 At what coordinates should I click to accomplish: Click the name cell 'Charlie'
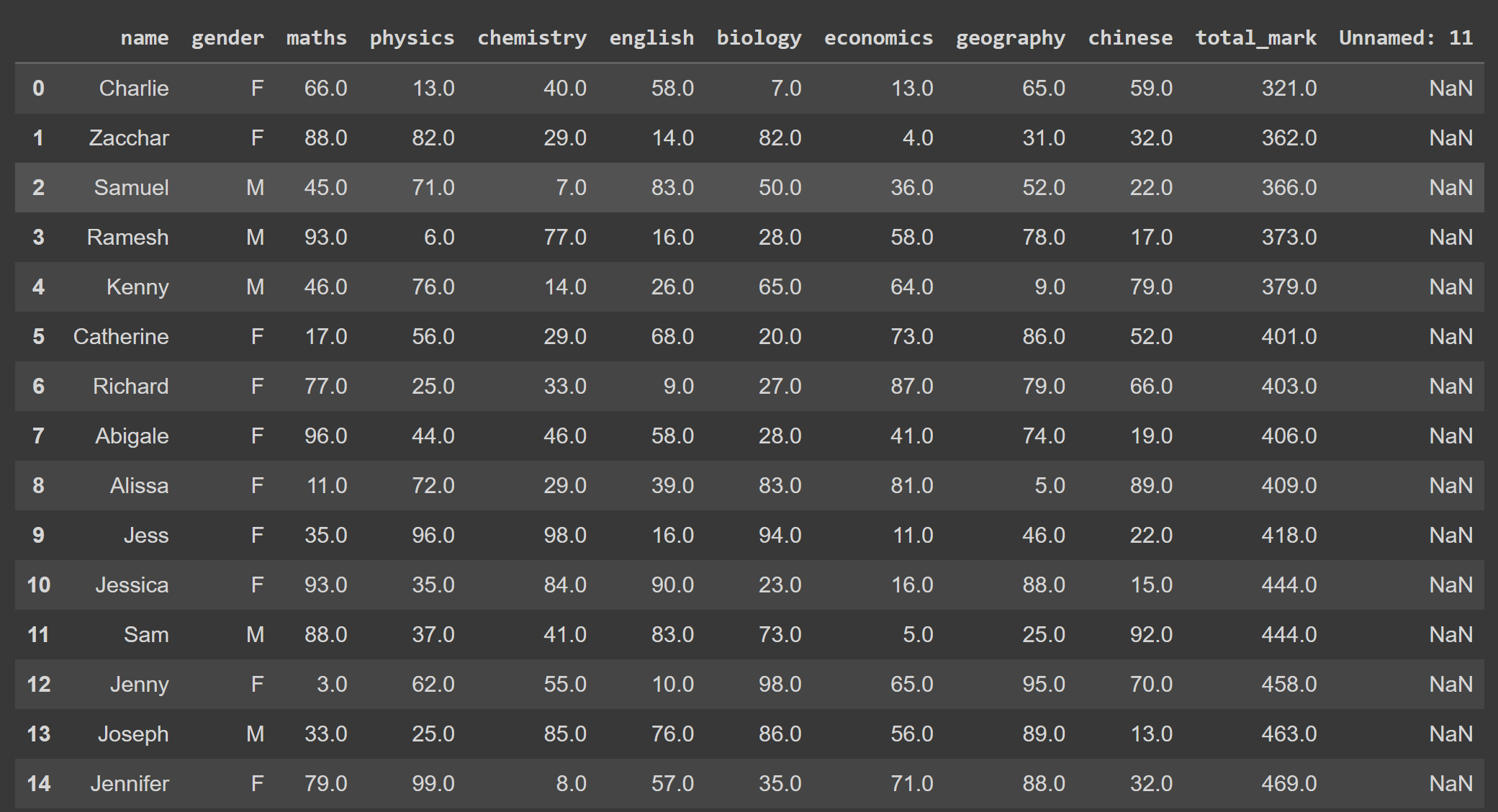tap(134, 89)
